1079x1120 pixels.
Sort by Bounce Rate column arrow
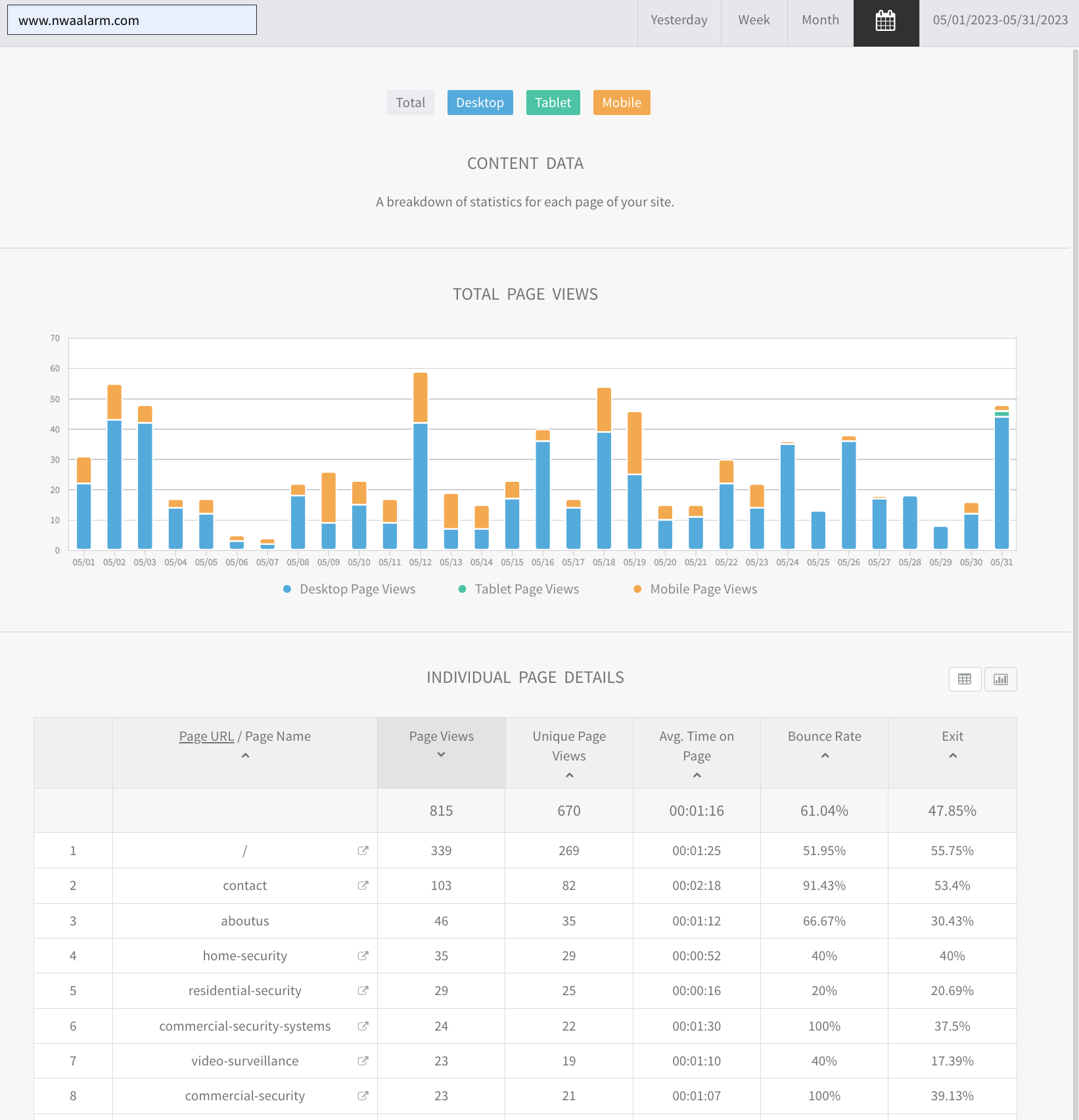[825, 756]
